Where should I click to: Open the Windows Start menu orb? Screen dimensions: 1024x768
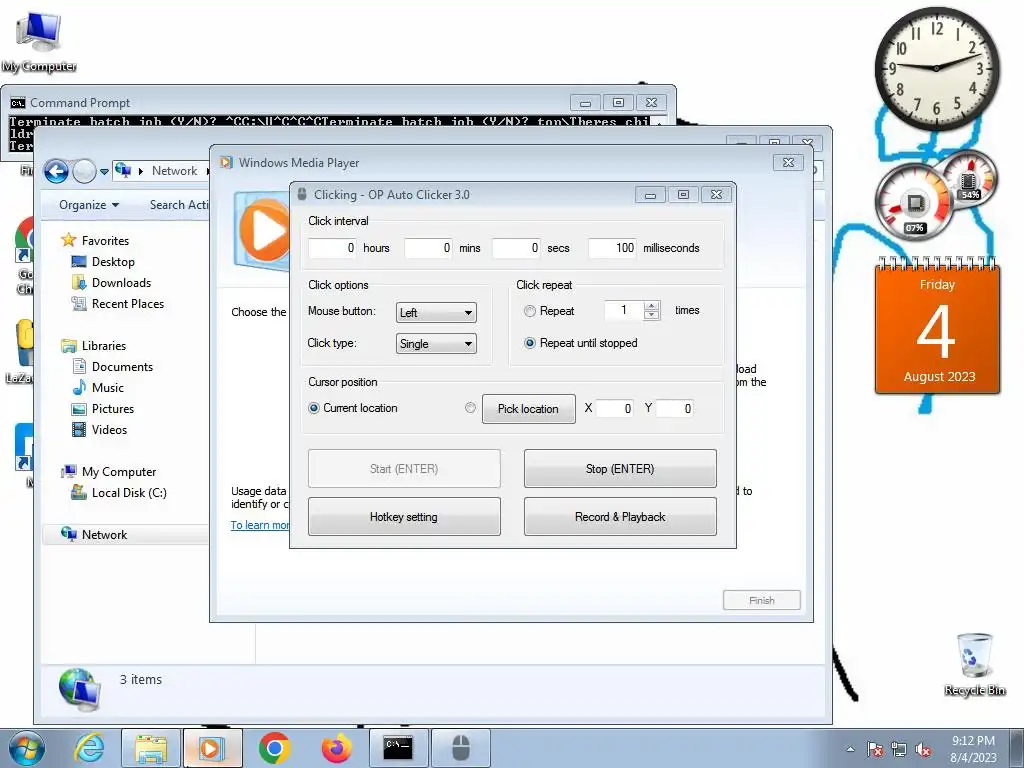pos(27,748)
